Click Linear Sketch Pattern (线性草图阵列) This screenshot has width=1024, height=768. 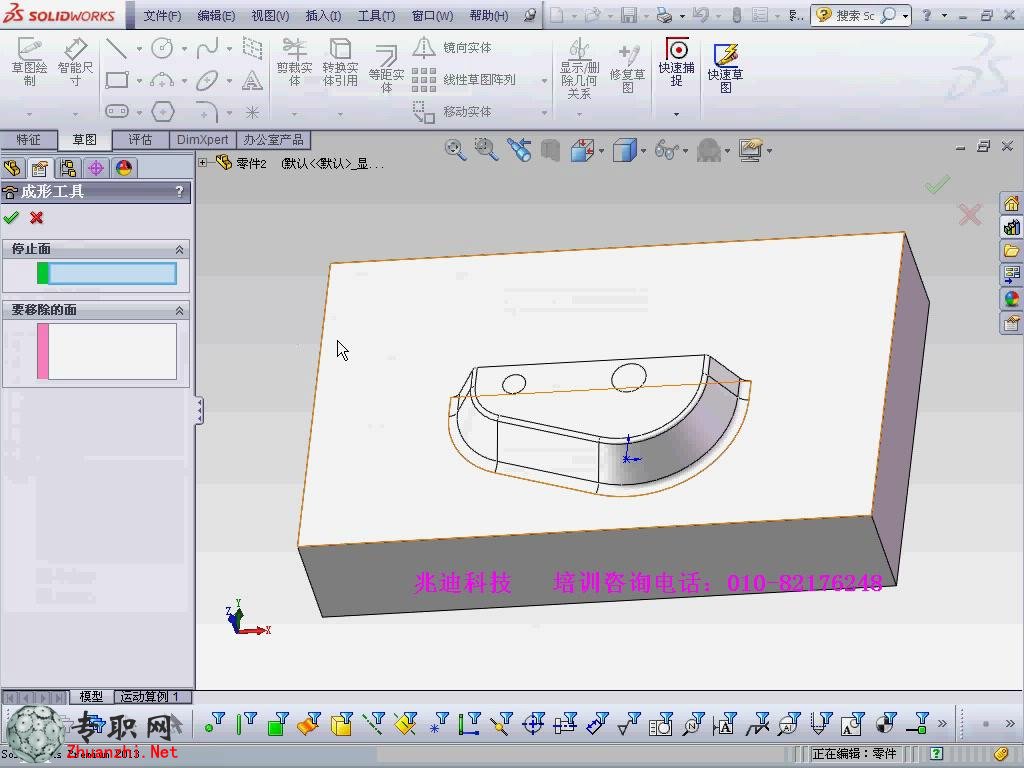point(464,80)
